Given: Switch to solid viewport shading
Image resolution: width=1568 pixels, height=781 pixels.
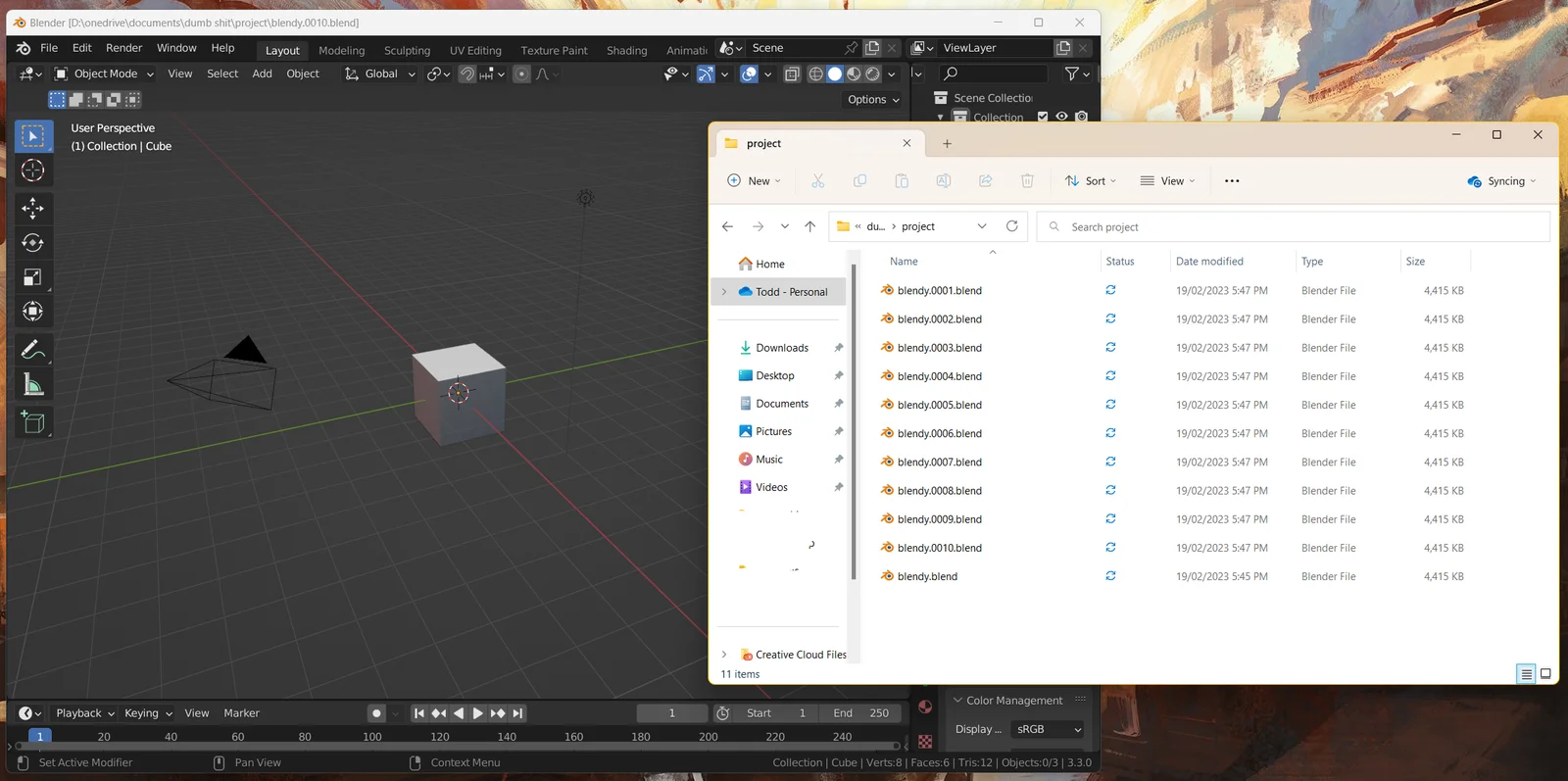Looking at the screenshot, I should (835, 74).
